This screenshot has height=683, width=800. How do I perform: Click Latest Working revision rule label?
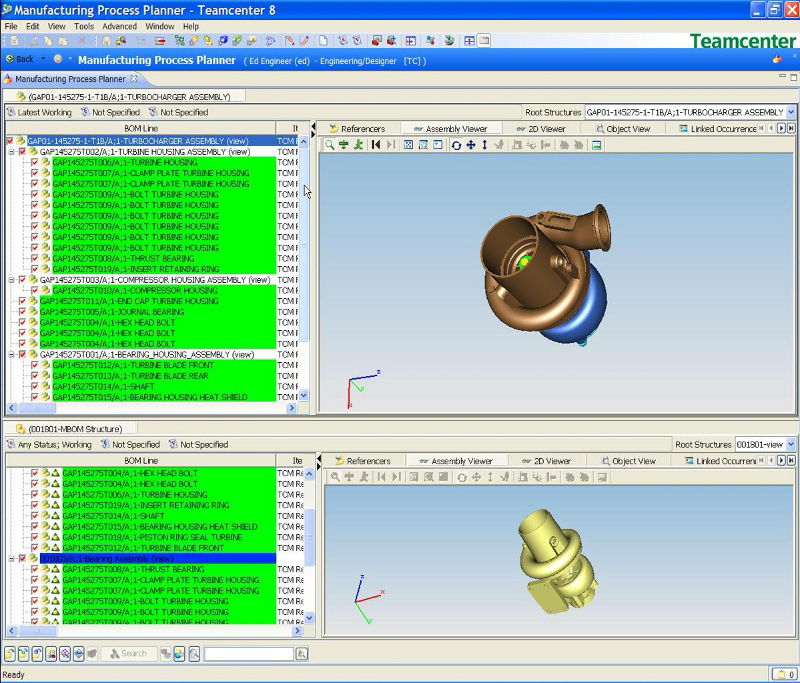[x=44, y=112]
